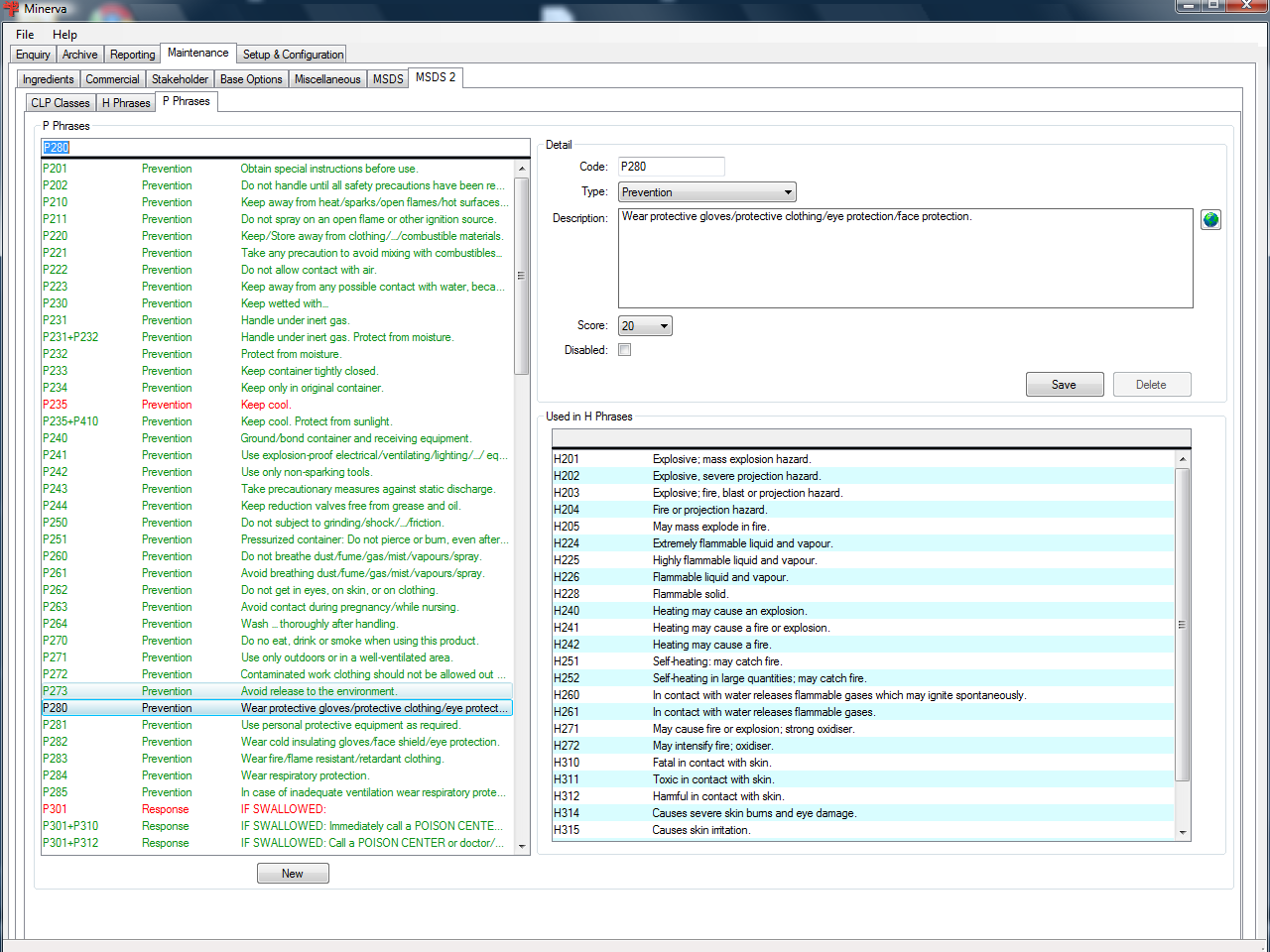Select the MSDS sub-tab
This screenshot has width=1270, height=952.
pos(388,79)
